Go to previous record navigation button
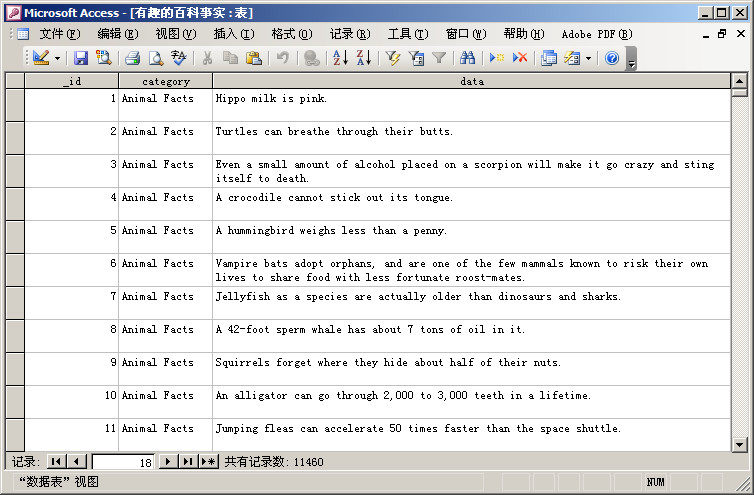The height and width of the screenshot is (495, 754). tap(76, 462)
